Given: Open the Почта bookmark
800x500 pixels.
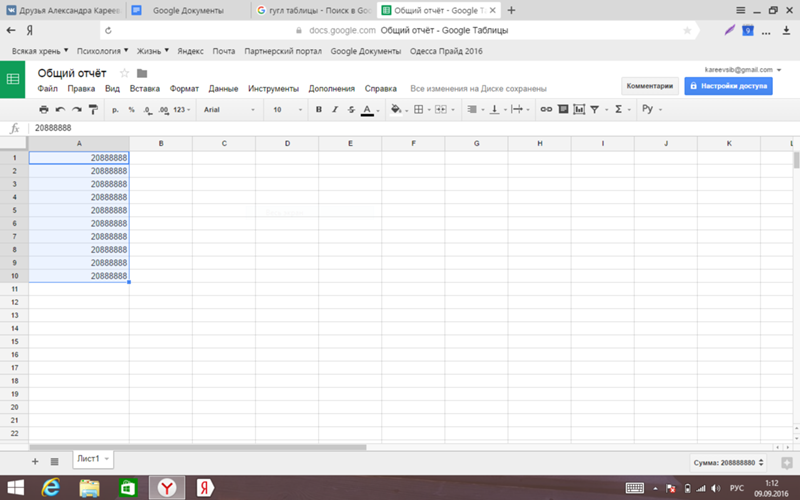Looking at the screenshot, I should coord(224,51).
